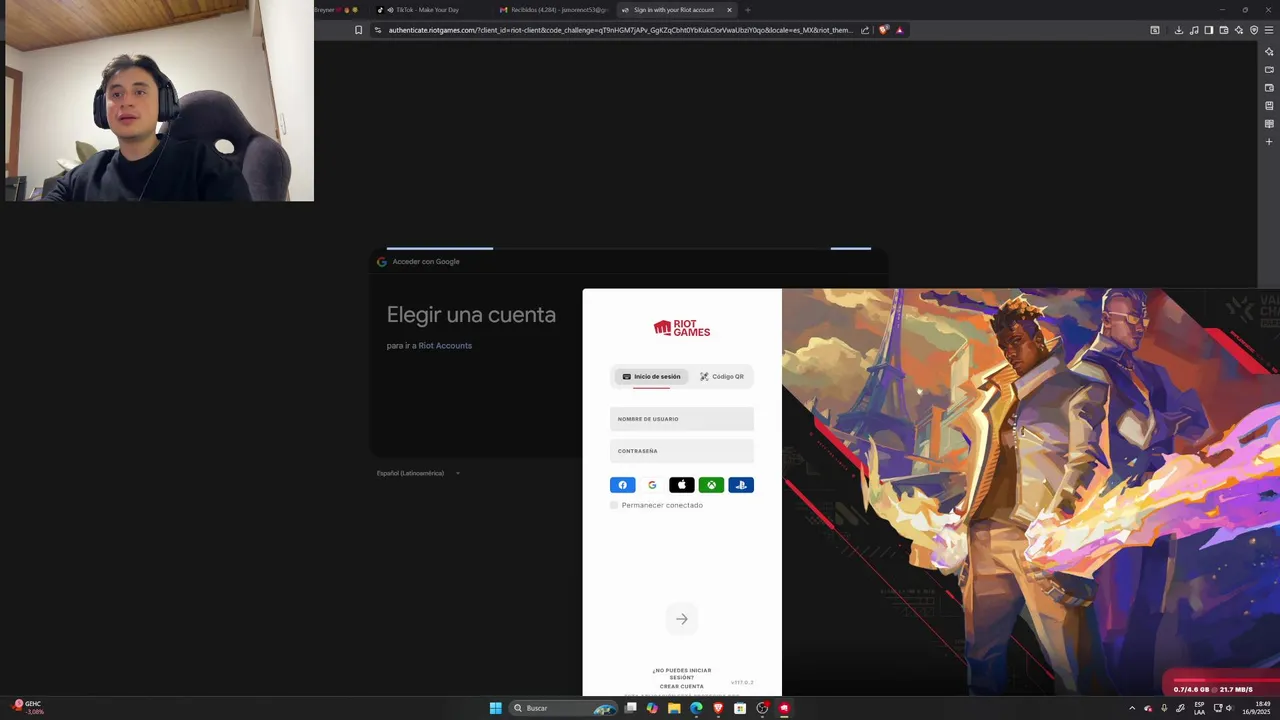The image size is (1280, 720).
Task: Switch to the Gmail Recibidos tab
Action: click(553, 10)
